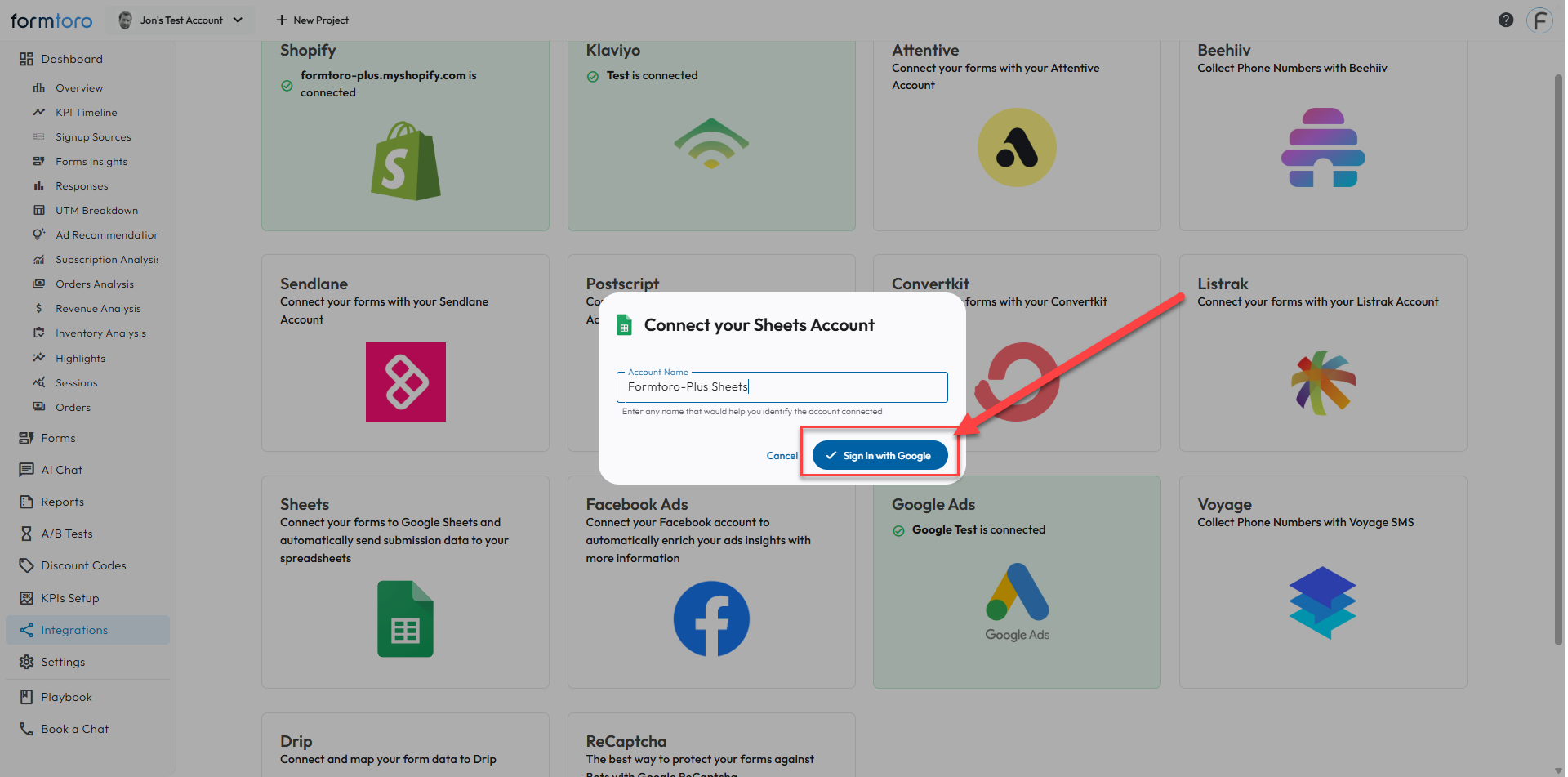Click the Facebook Ads logo
This screenshot has width=1568, height=777.
click(x=711, y=618)
